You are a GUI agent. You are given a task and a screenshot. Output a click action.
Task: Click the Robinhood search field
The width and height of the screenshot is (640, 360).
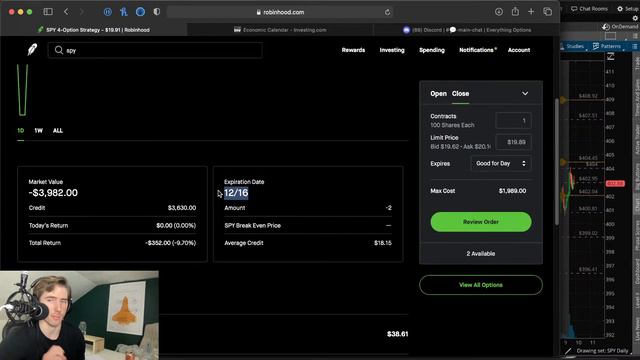coord(155,50)
